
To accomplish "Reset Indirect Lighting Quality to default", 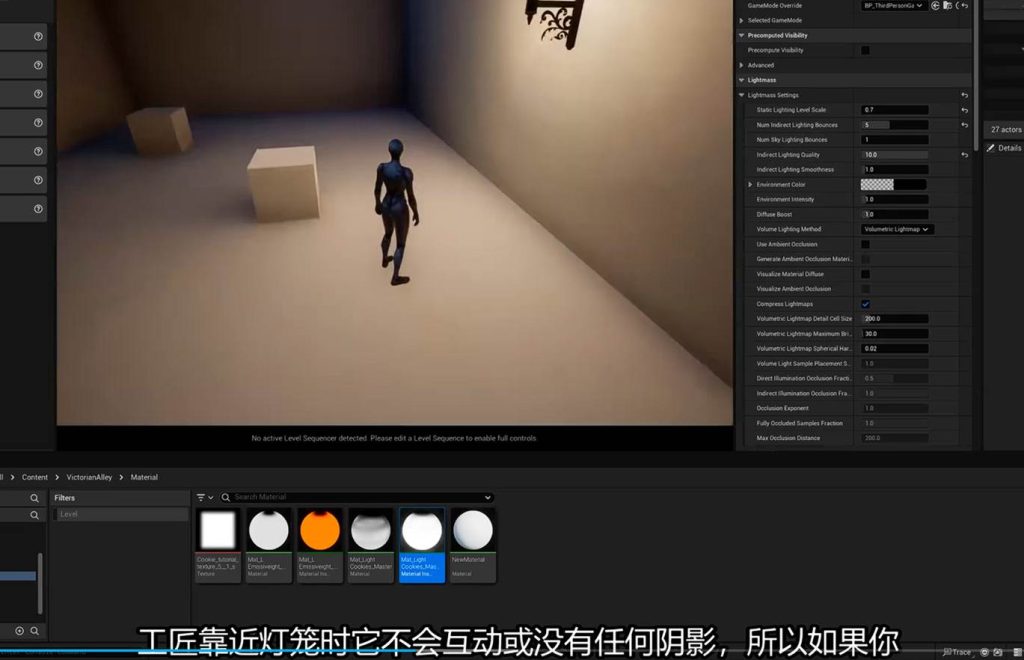I will pyautogui.click(x=964, y=155).
